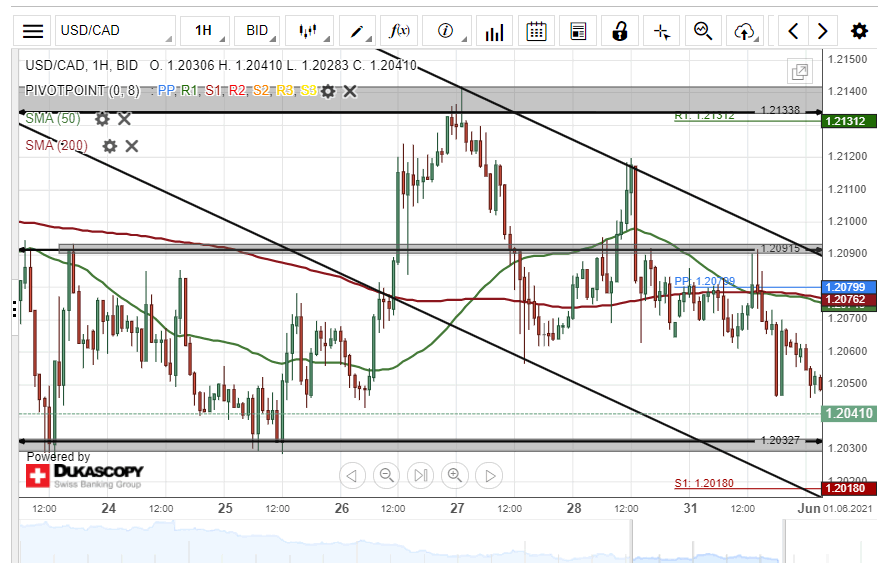The image size is (884, 571).
Task: Expand the 1H timeframe selector
Action: [207, 31]
